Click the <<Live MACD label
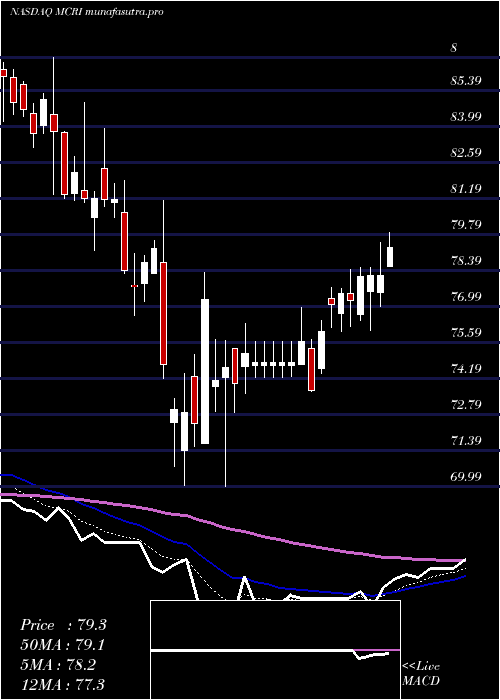The height and width of the screenshot is (700, 500). 421,674
